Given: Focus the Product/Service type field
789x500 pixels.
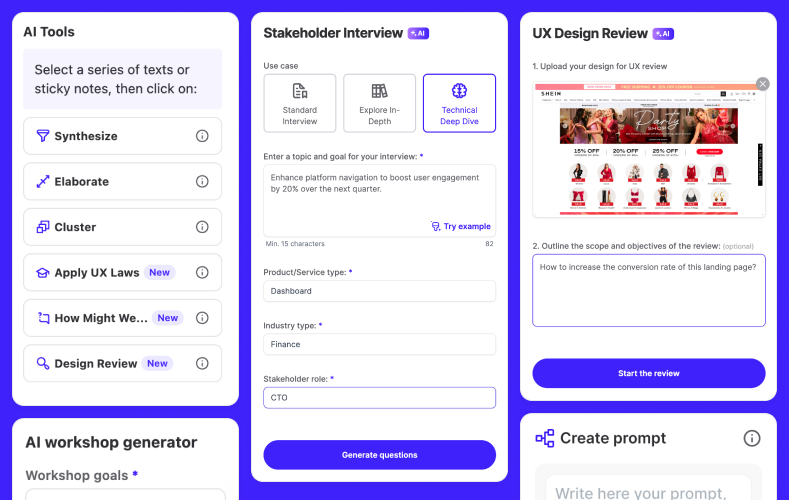Looking at the screenshot, I should pos(379,291).
